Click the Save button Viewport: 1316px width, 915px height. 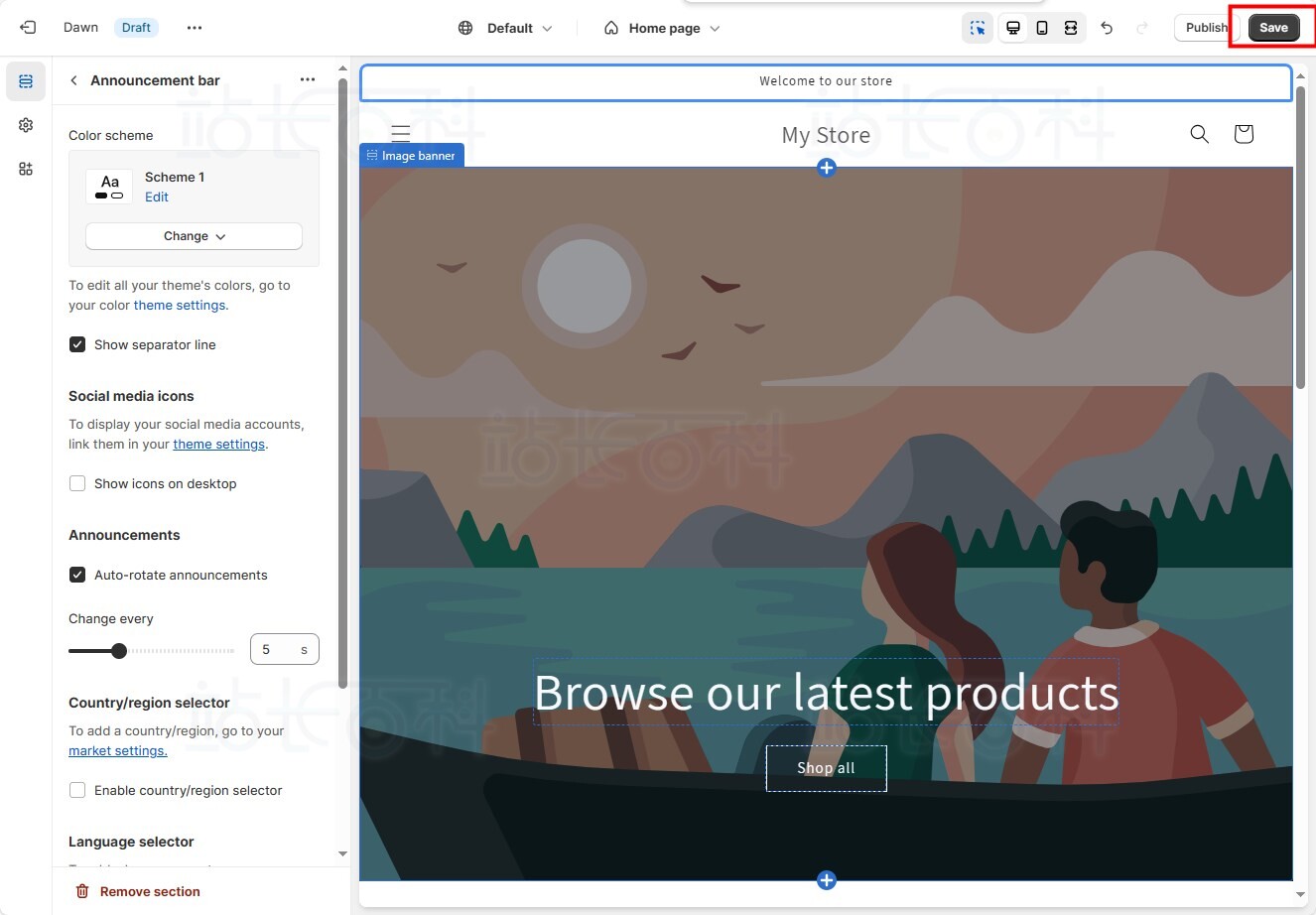click(x=1273, y=28)
